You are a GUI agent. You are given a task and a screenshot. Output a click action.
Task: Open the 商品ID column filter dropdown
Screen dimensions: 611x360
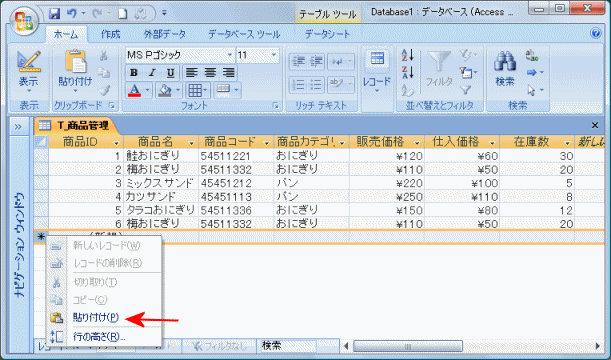(x=116, y=143)
